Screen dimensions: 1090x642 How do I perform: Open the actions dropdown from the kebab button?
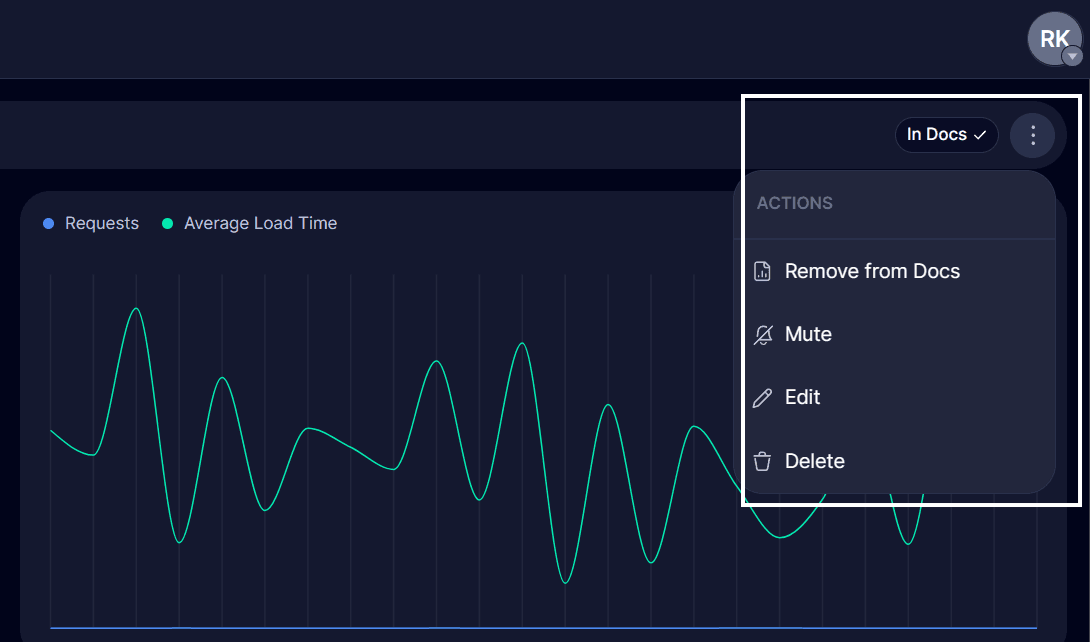pyautogui.click(x=1032, y=135)
